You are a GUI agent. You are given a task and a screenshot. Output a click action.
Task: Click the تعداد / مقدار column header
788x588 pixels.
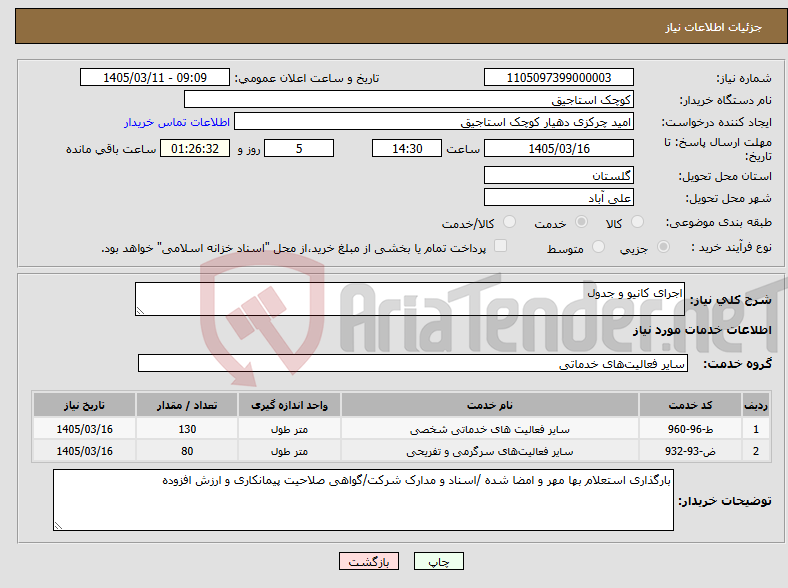coord(186,405)
